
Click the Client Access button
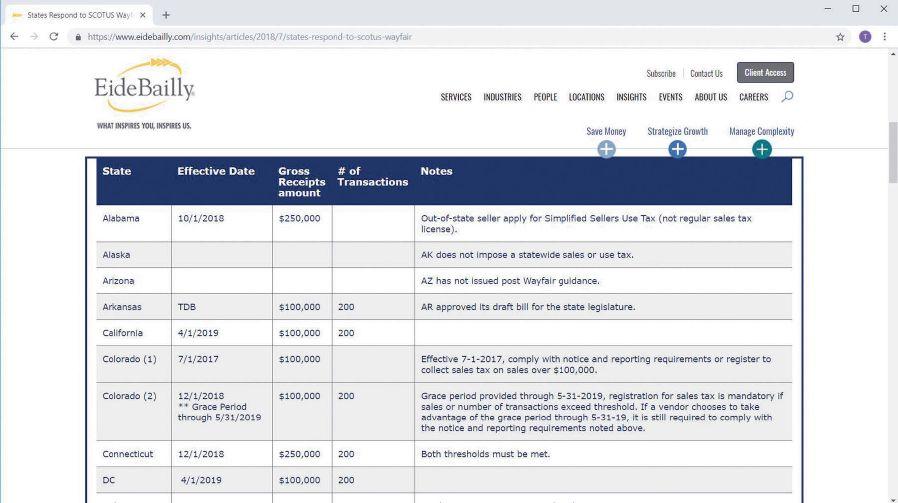click(765, 73)
